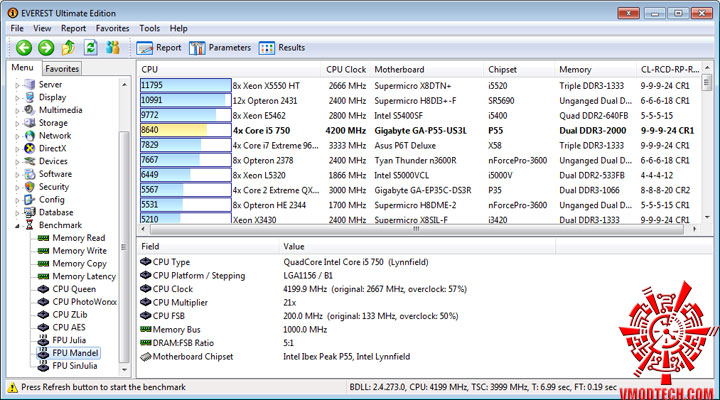Image resolution: width=720 pixels, height=400 pixels.
Task: Click the FPU Julia icon
Action: click(x=43, y=340)
